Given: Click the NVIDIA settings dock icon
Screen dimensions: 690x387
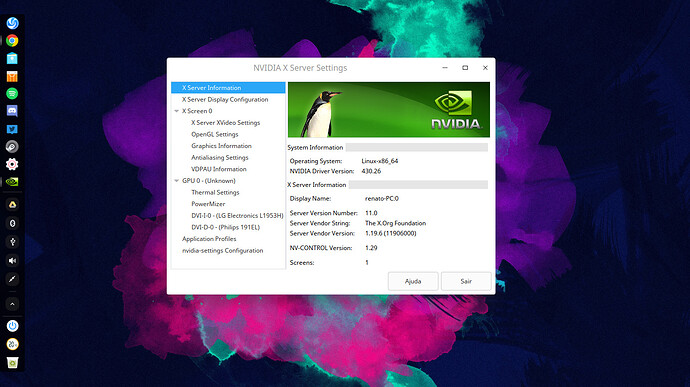Looking at the screenshot, I should click(12, 182).
